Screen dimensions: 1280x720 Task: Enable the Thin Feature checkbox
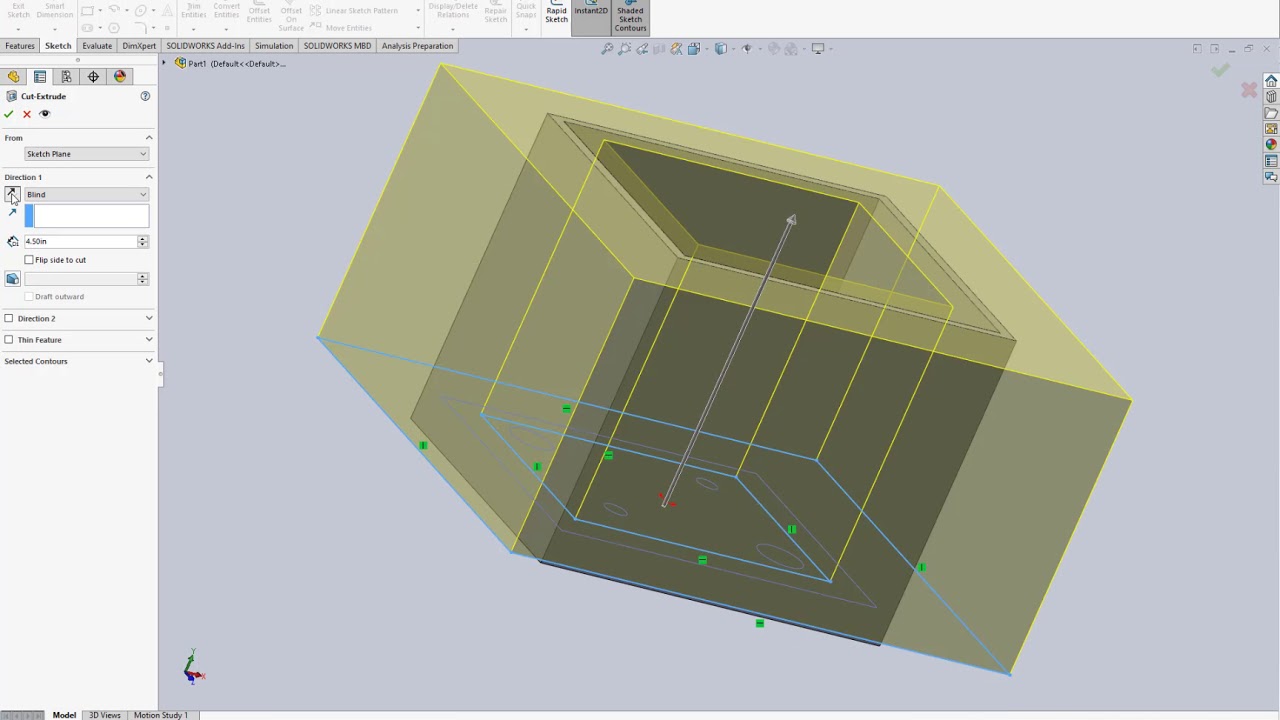pyautogui.click(x=9, y=340)
